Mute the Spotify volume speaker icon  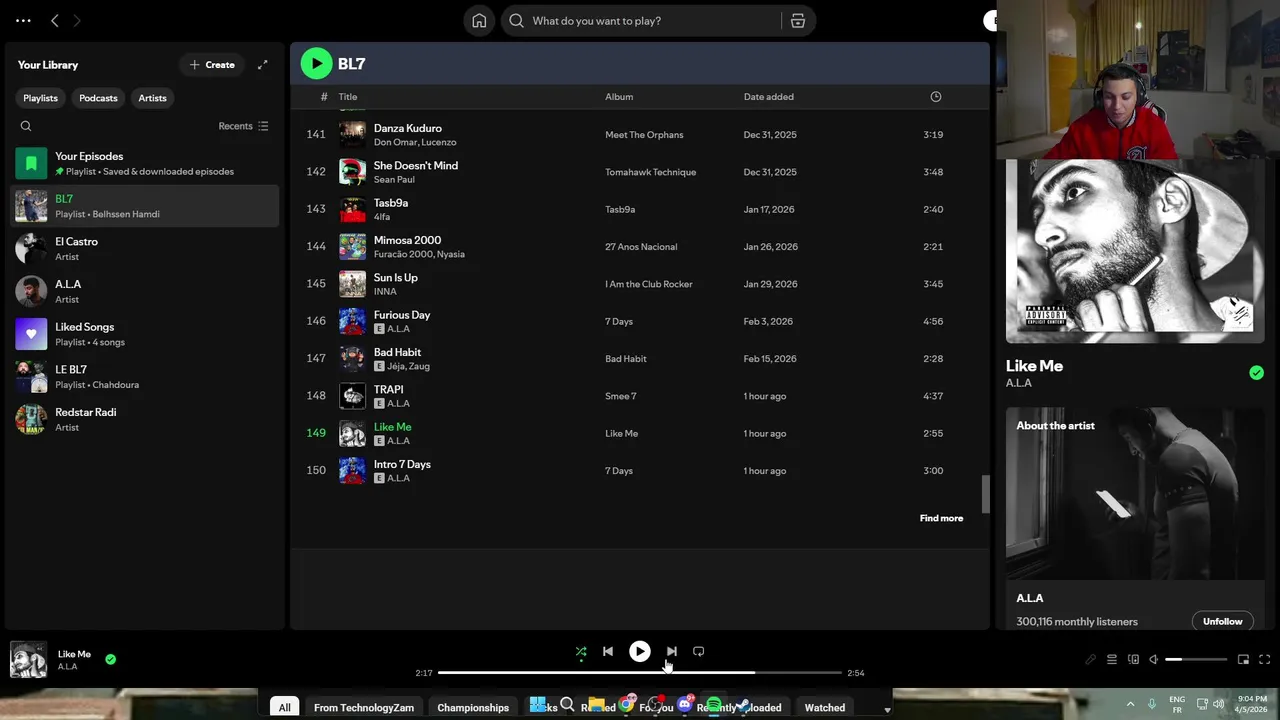1153,659
